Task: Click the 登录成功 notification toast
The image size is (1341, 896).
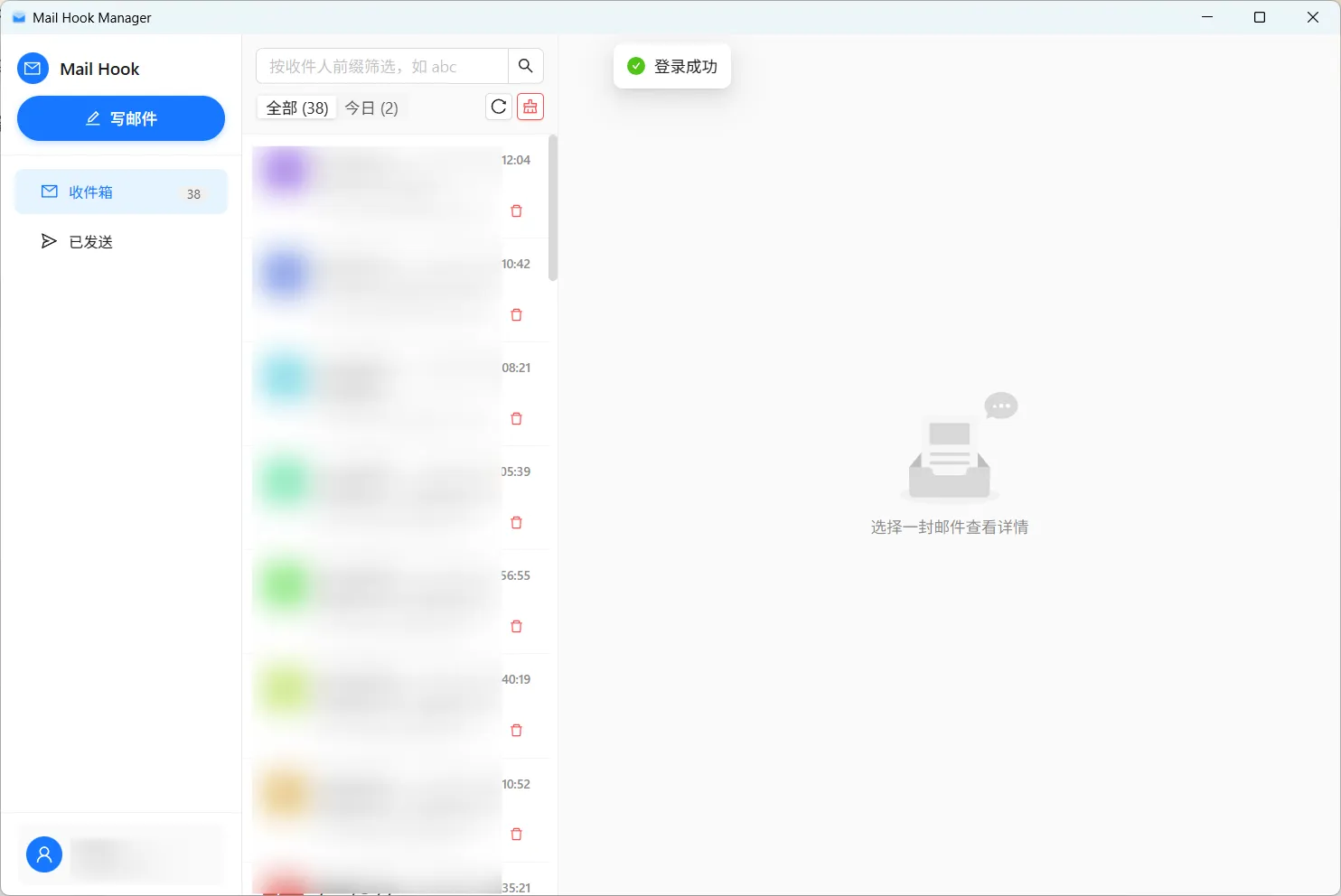Action: (672, 66)
